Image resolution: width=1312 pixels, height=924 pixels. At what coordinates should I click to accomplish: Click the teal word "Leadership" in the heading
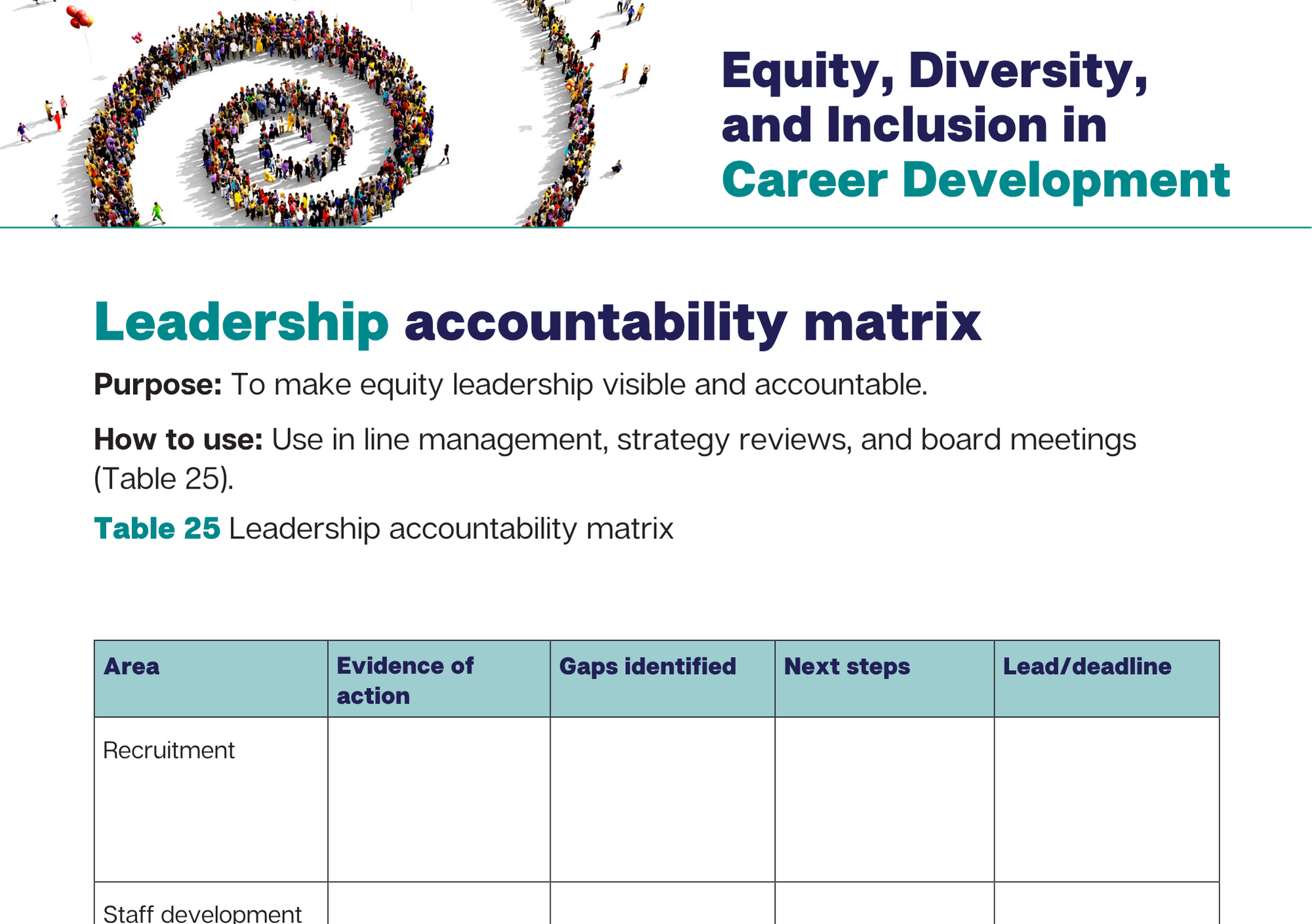(241, 323)
